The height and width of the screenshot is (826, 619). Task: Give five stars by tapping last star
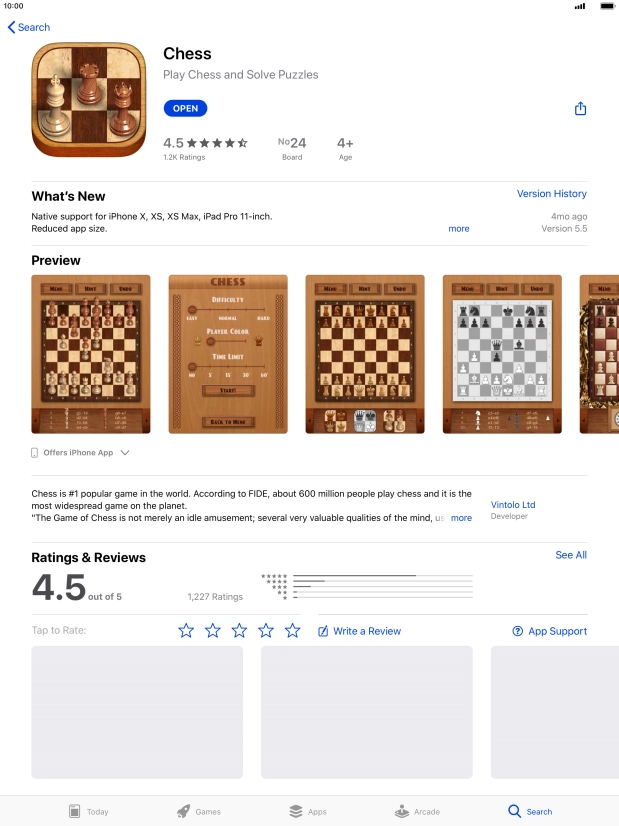(292, 631)
